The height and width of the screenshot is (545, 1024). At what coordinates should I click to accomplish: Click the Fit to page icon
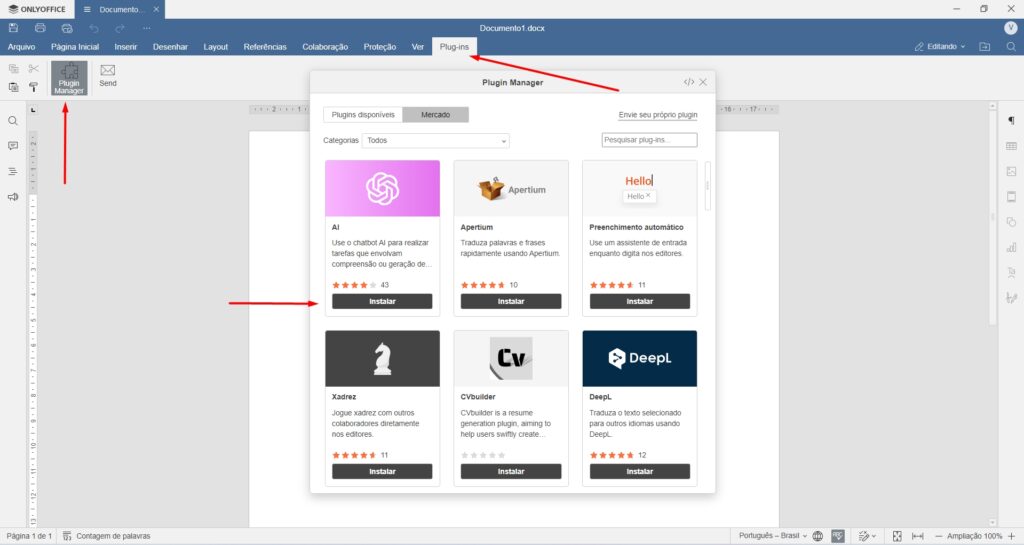coord(897,536)
